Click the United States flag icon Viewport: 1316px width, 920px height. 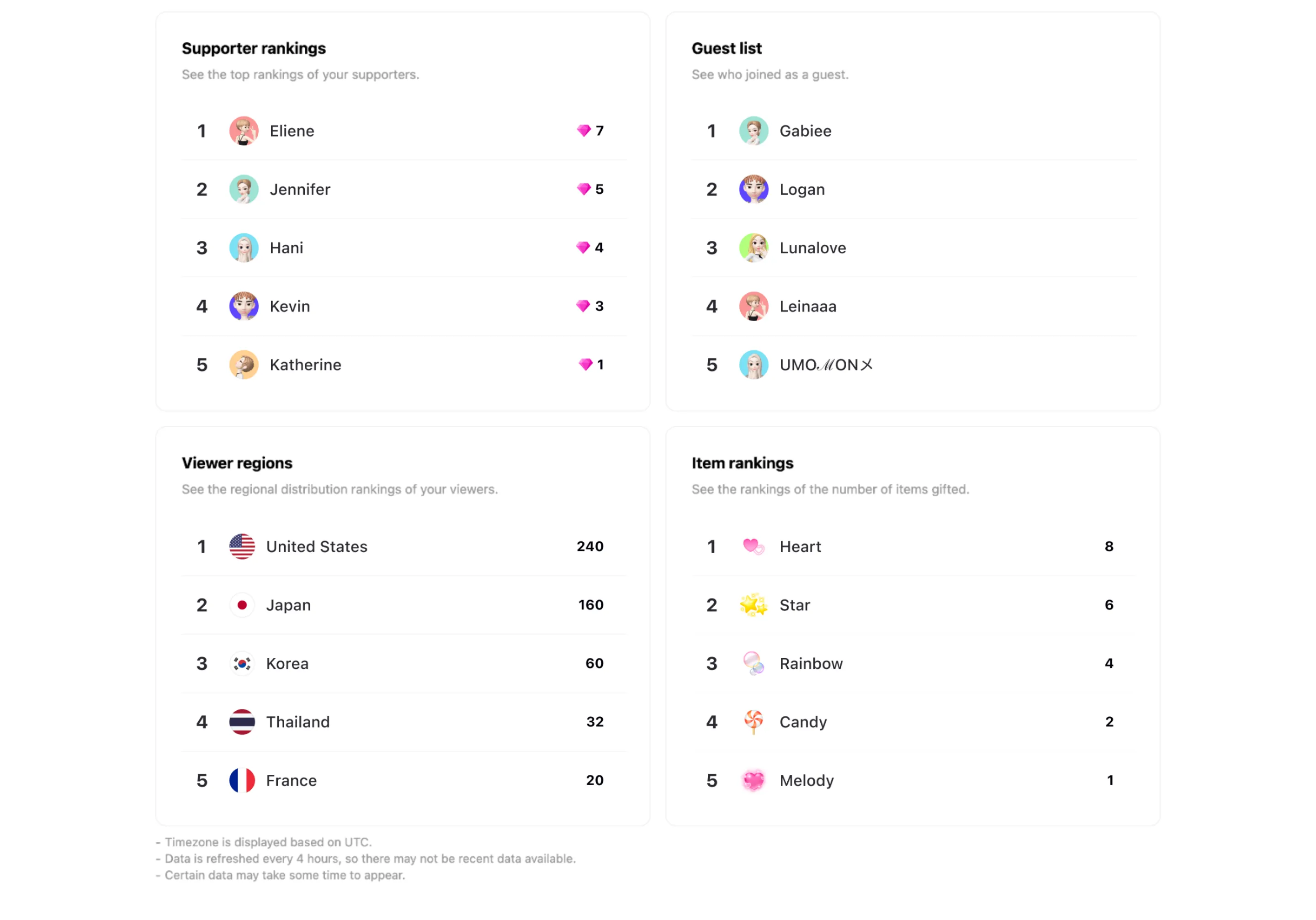242,546
